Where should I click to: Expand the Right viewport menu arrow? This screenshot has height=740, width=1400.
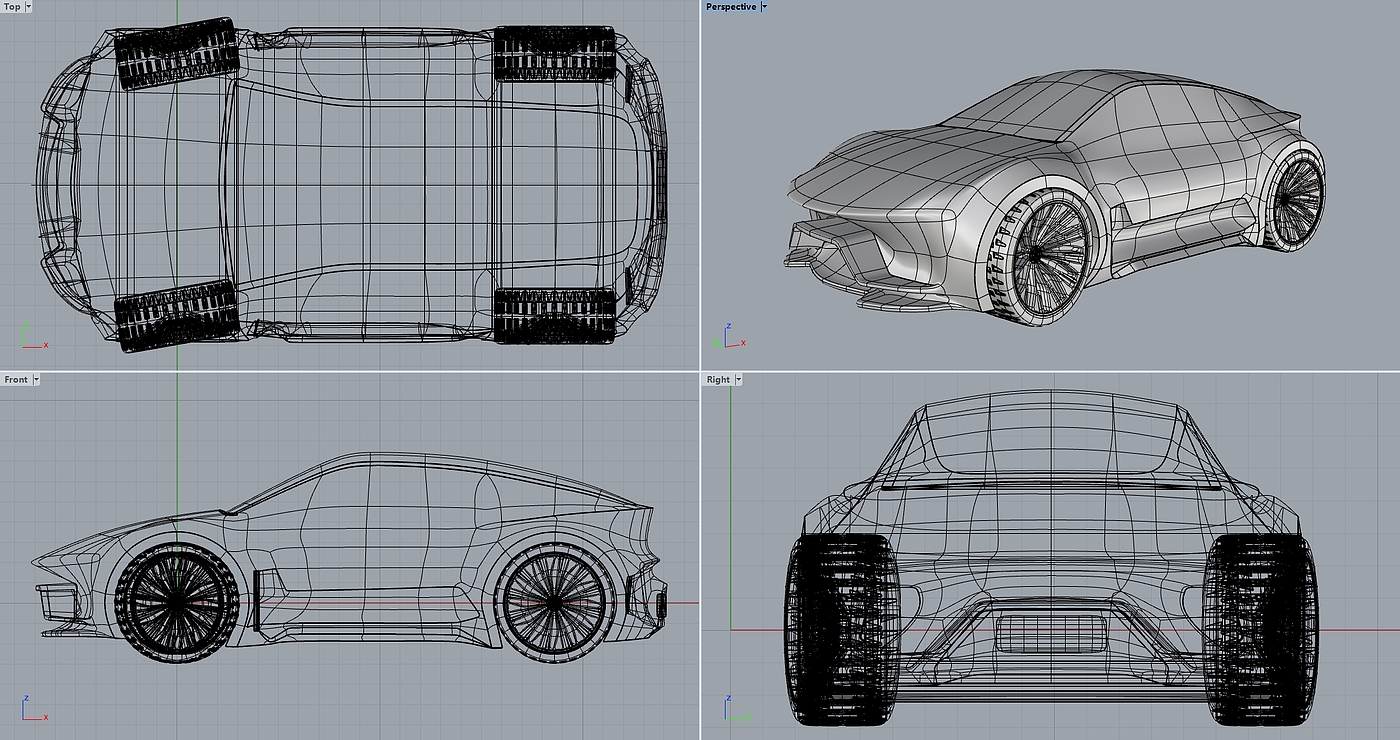pyautogui.click(x=739, y=380)
